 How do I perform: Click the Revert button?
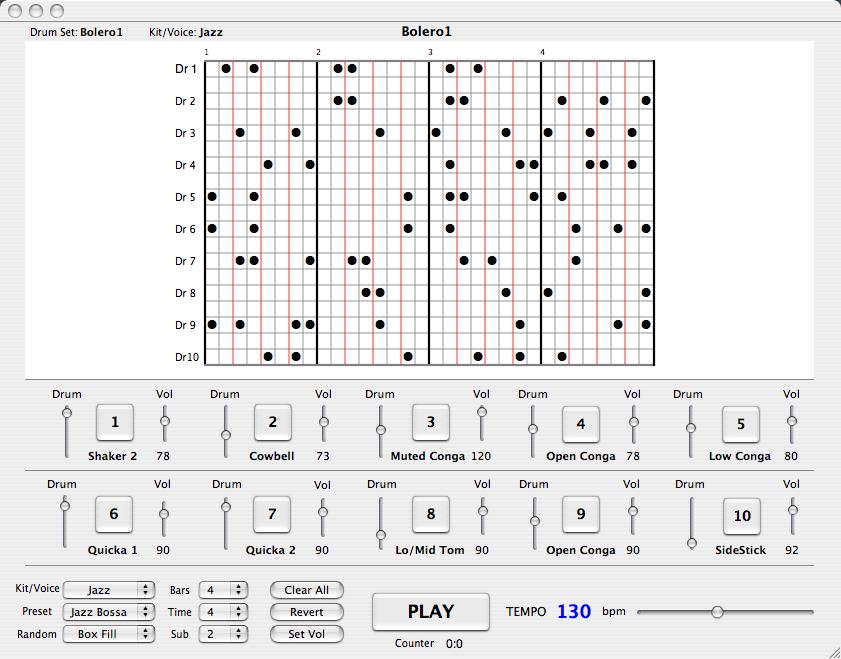point(306,611)
